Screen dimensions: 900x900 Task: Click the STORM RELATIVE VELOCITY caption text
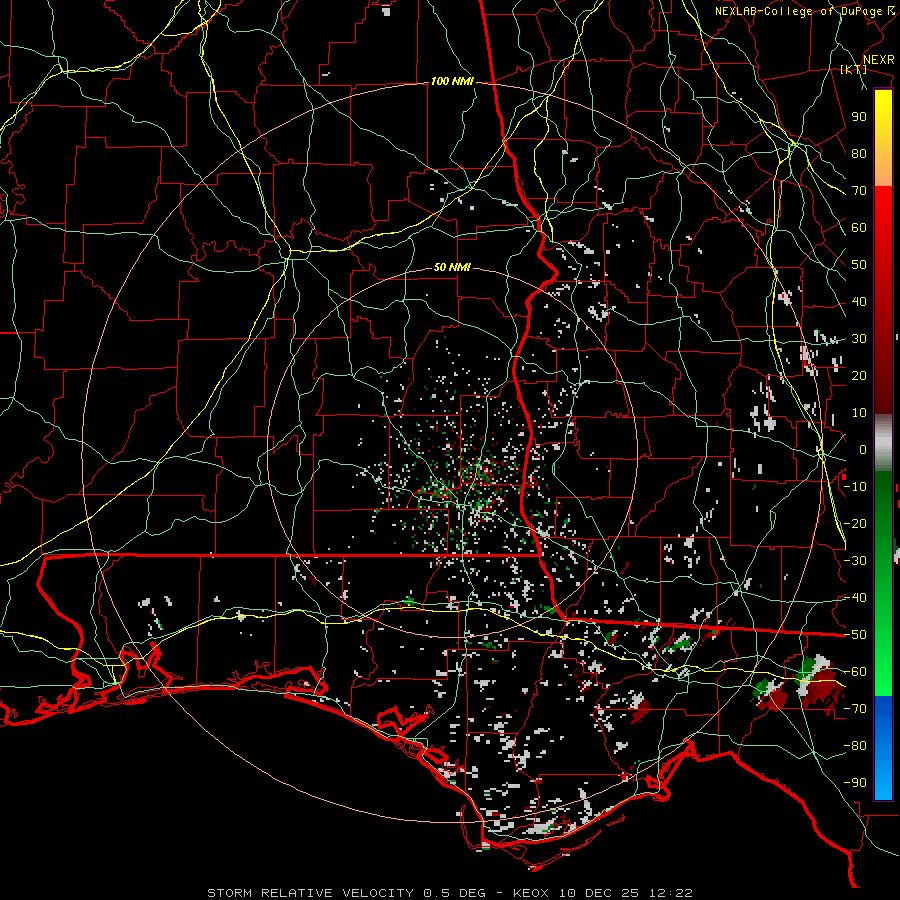click(x=310, y=893)
